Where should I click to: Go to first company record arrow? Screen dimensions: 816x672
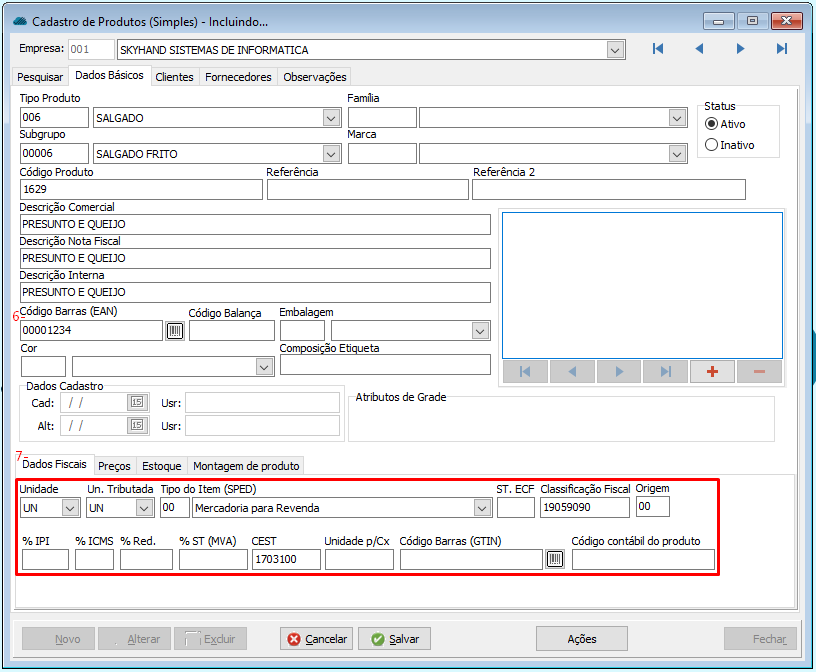point(658,49)
